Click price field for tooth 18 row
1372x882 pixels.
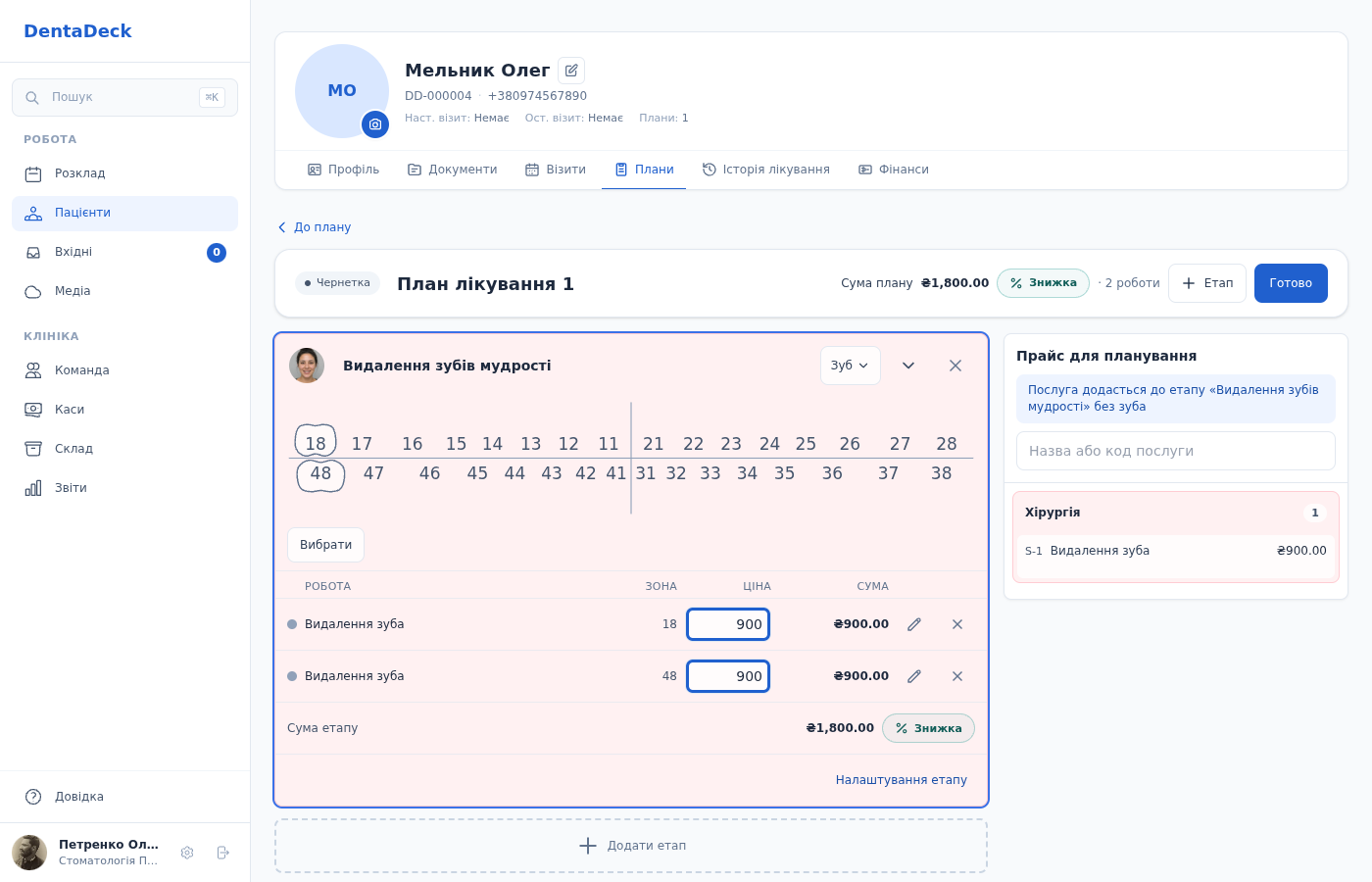tap(728, 624)
